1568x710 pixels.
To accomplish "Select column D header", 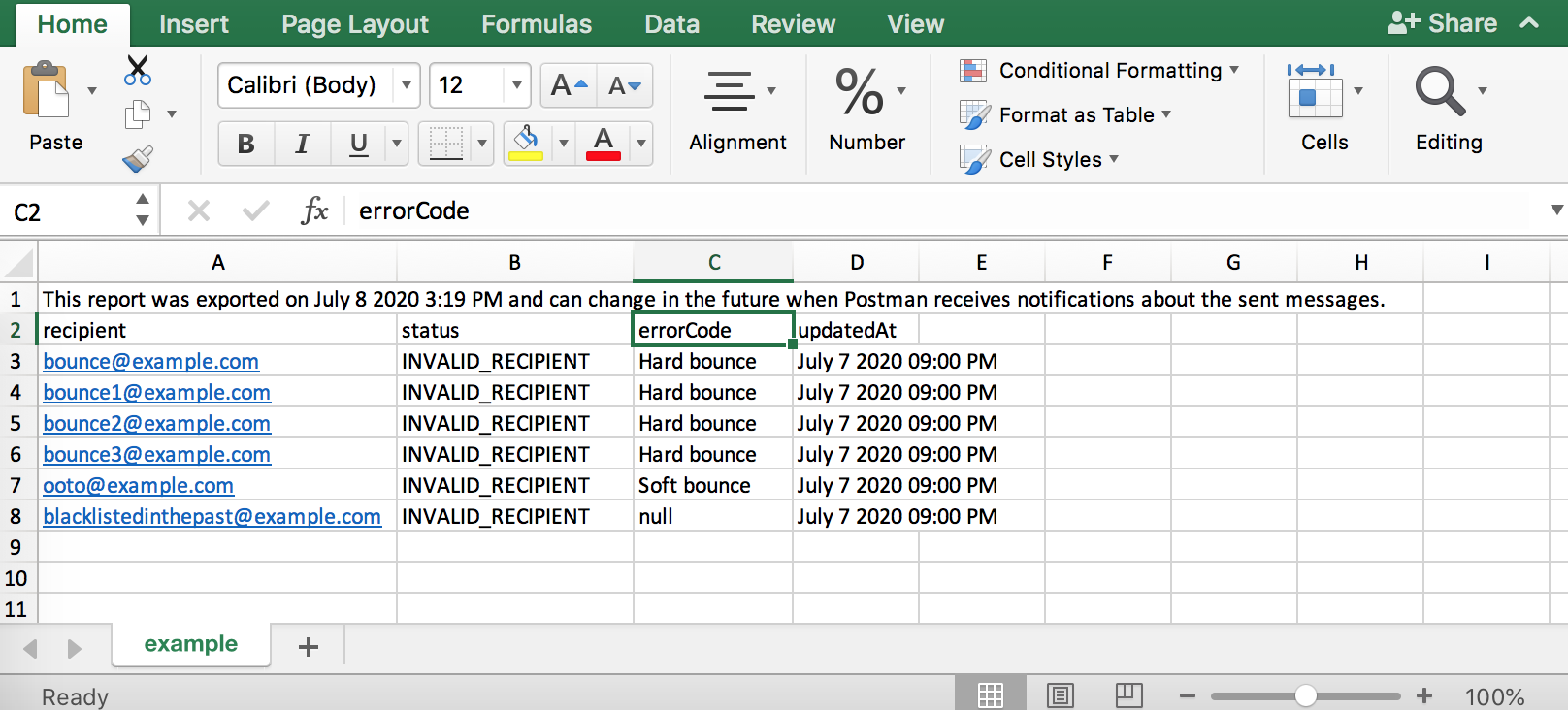I will coord(857,263).
